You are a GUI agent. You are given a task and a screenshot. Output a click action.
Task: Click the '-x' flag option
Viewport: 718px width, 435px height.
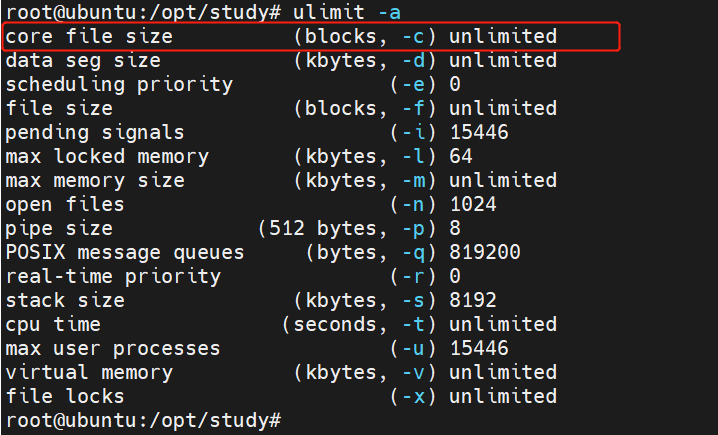point(413,397)
